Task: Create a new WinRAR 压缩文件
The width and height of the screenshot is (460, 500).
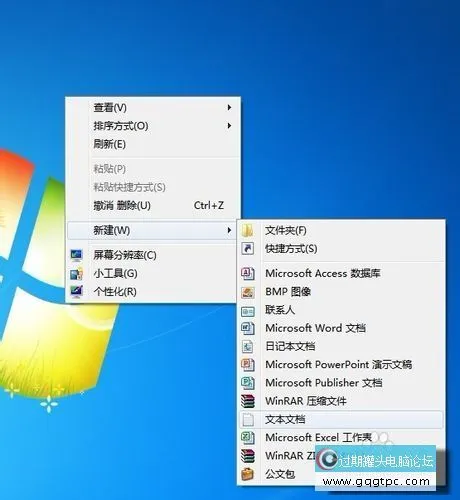Action: [x=341, y=401]
